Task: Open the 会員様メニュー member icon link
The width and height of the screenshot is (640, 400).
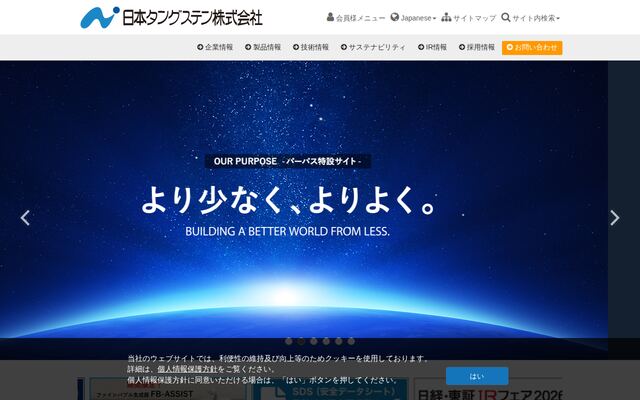Action: click(x=356, y=18)
